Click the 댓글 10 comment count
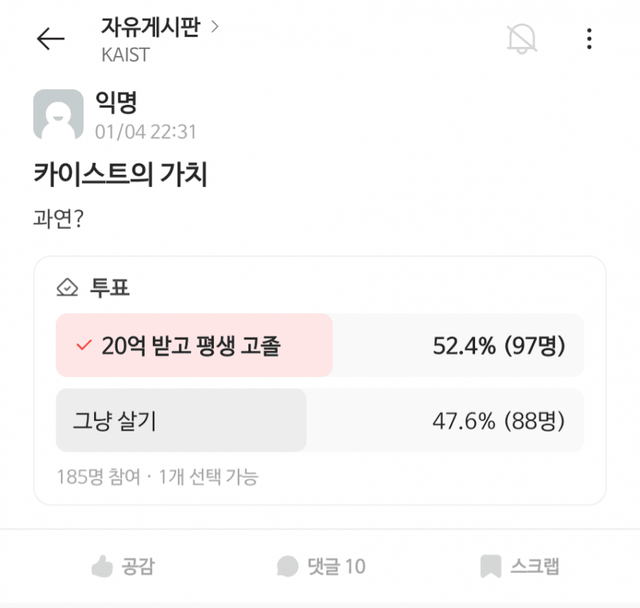The width and height of the screenshot is (640, 608). [x=336, y=566]
